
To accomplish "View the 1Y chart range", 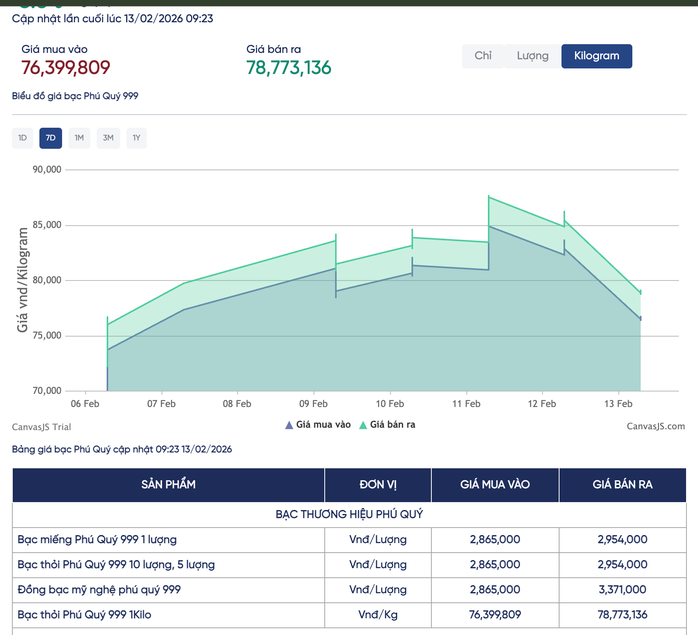I will [x=136, y=138].
